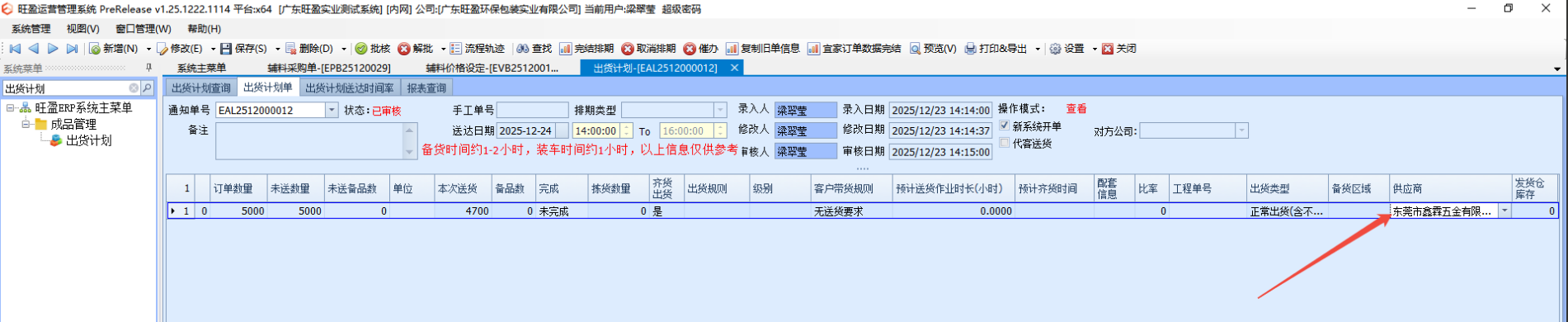This screenshot has width=1568, height=322.
Task: Click 催办 toolbar button
Action: pyautogui.click(x=701, y=49)
